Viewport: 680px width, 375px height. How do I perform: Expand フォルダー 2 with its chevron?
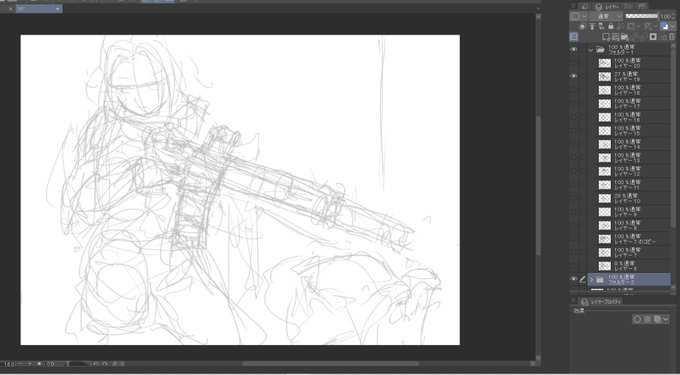click(x=592, y=280)
